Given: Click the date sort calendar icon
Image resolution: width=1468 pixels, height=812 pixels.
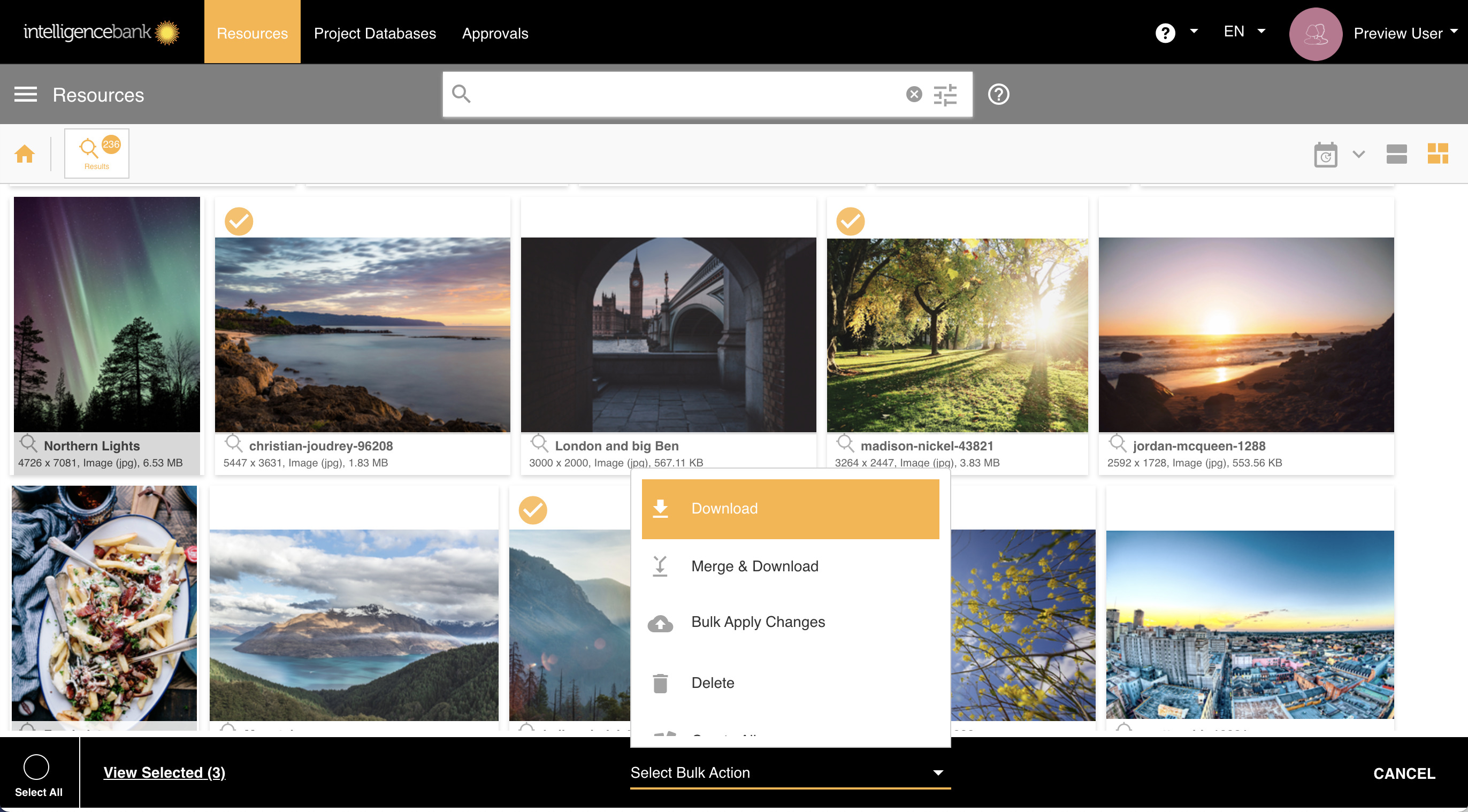Looking at the screenshot, I should click(x=1326, y=155).
